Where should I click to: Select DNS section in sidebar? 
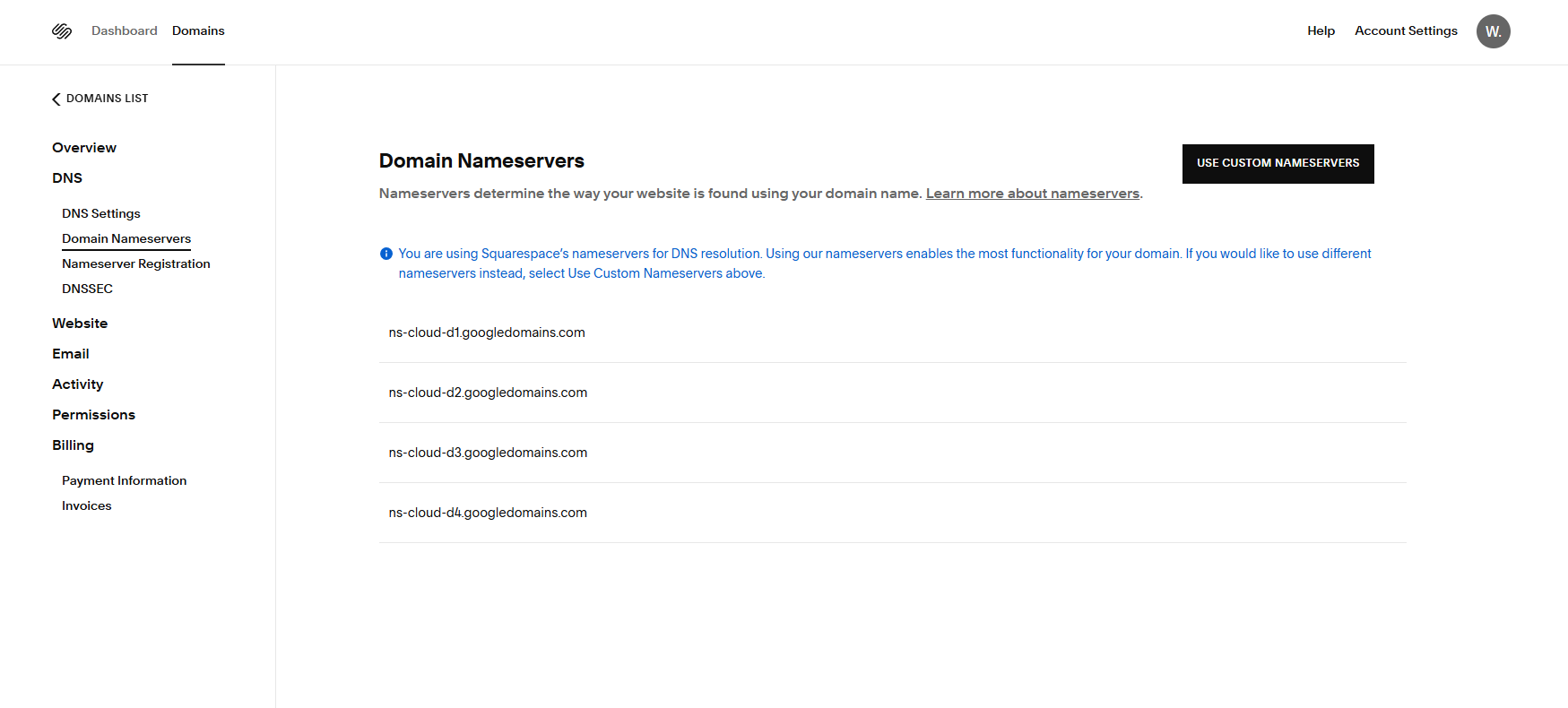67,178
